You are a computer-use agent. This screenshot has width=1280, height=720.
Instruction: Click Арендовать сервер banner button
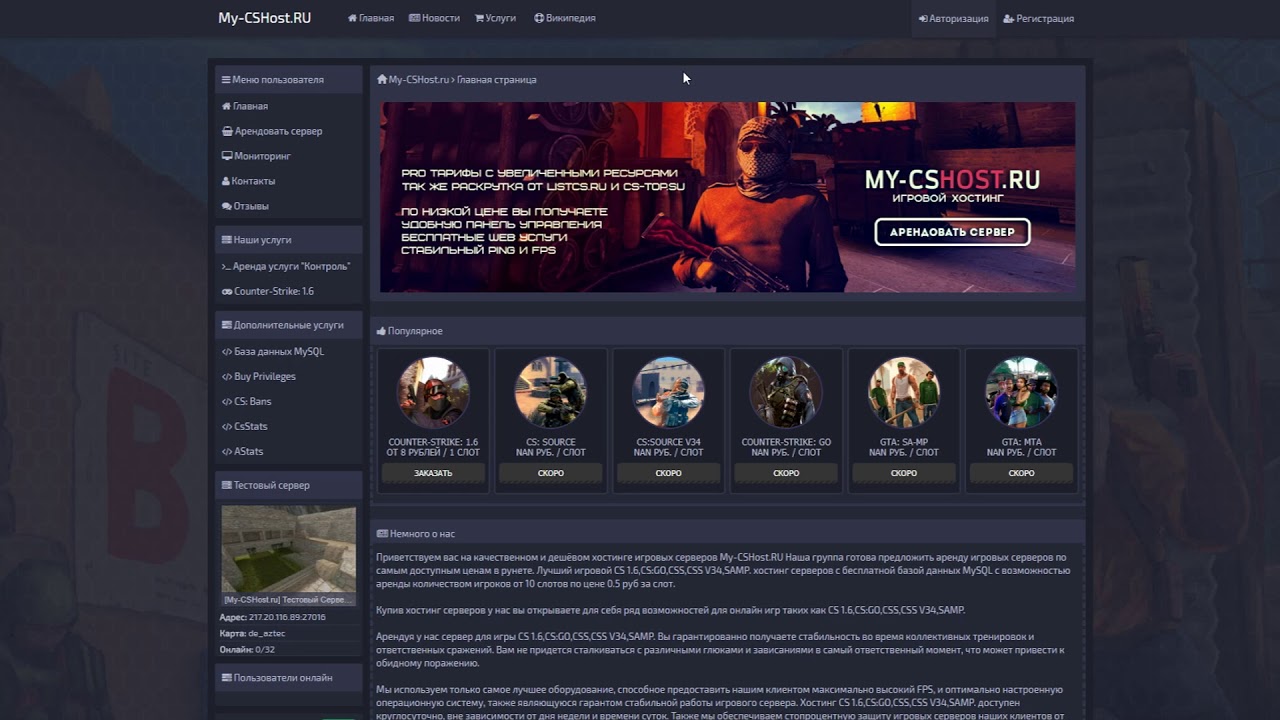(x=952, y=232)
